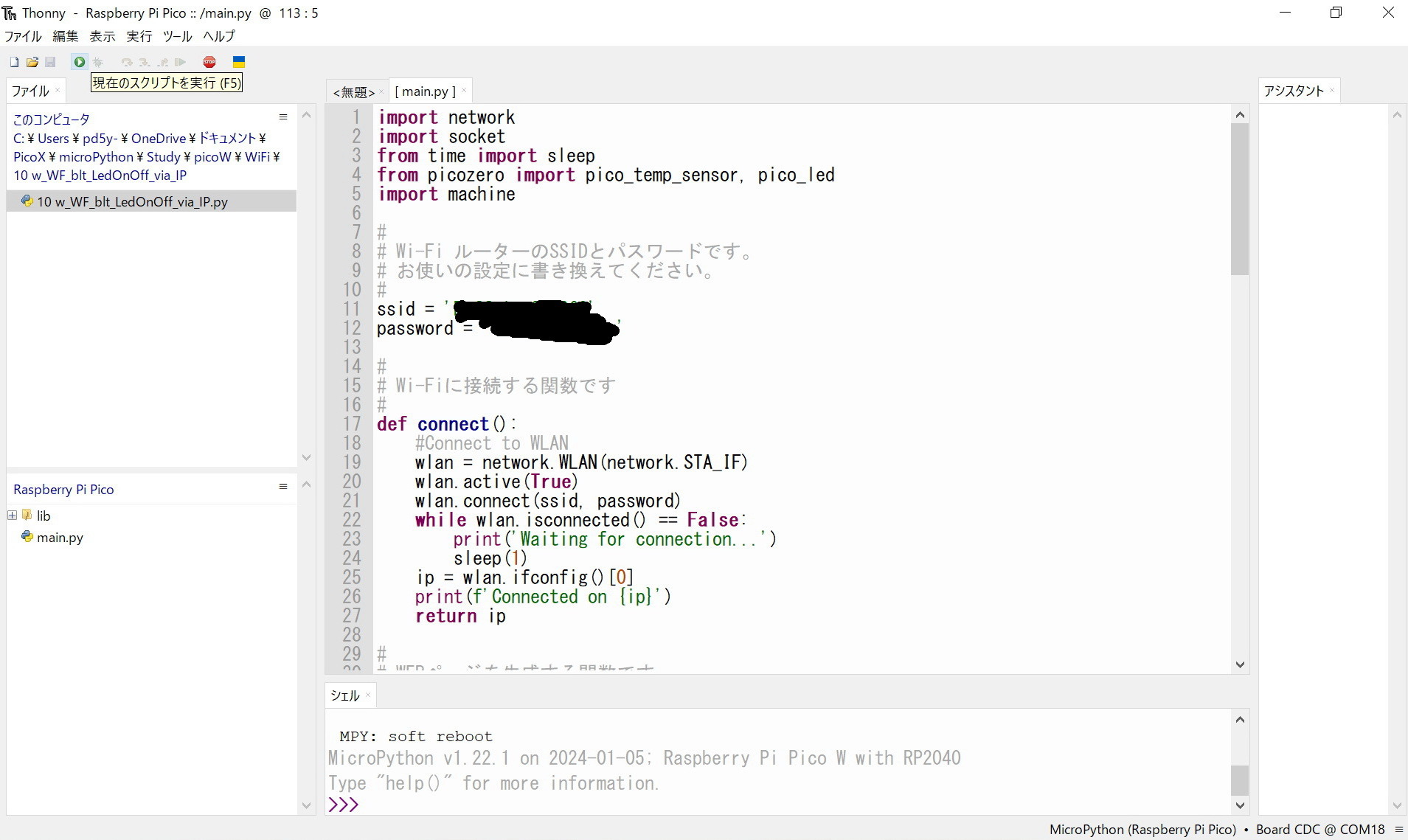Close the ファイル panel tab
The height and width of the screenshot is (840, 1408).
tap(58, 91)
